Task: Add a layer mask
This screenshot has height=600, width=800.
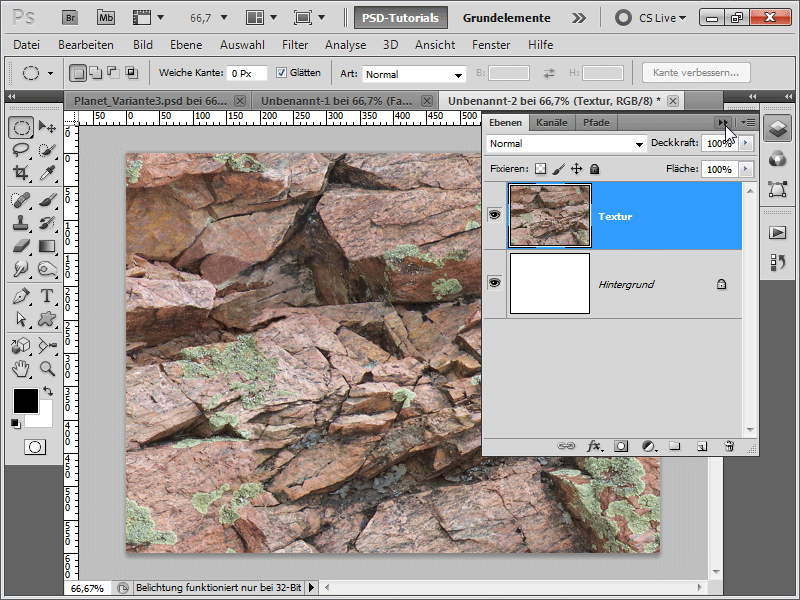Action: coord(620,446)
